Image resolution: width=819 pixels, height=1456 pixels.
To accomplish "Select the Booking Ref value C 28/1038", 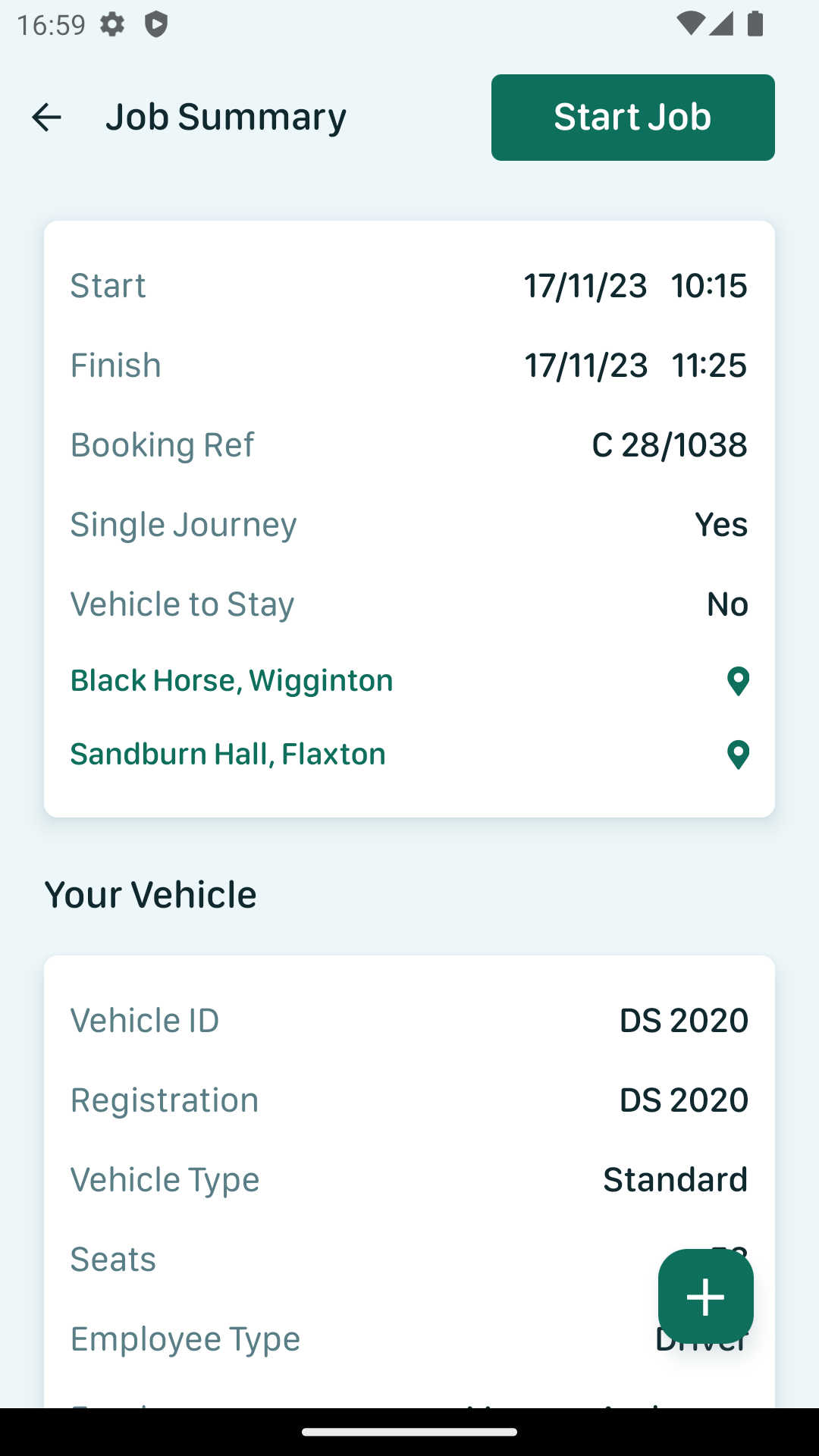I will click(670, 444).
